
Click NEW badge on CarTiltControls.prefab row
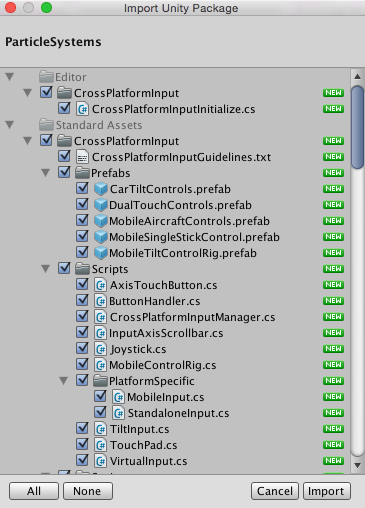(333, 189)
